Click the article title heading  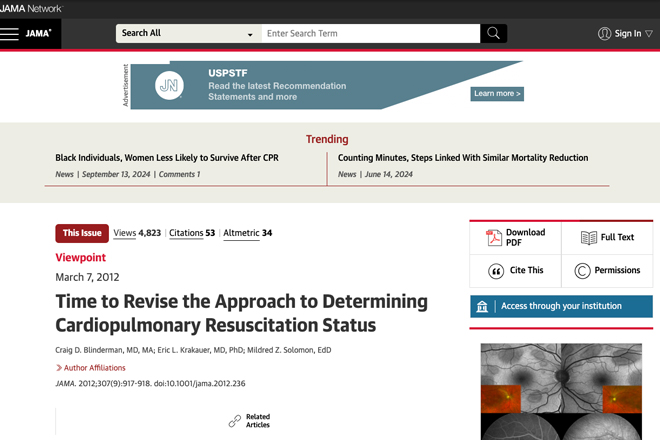(x=241, y=313)
